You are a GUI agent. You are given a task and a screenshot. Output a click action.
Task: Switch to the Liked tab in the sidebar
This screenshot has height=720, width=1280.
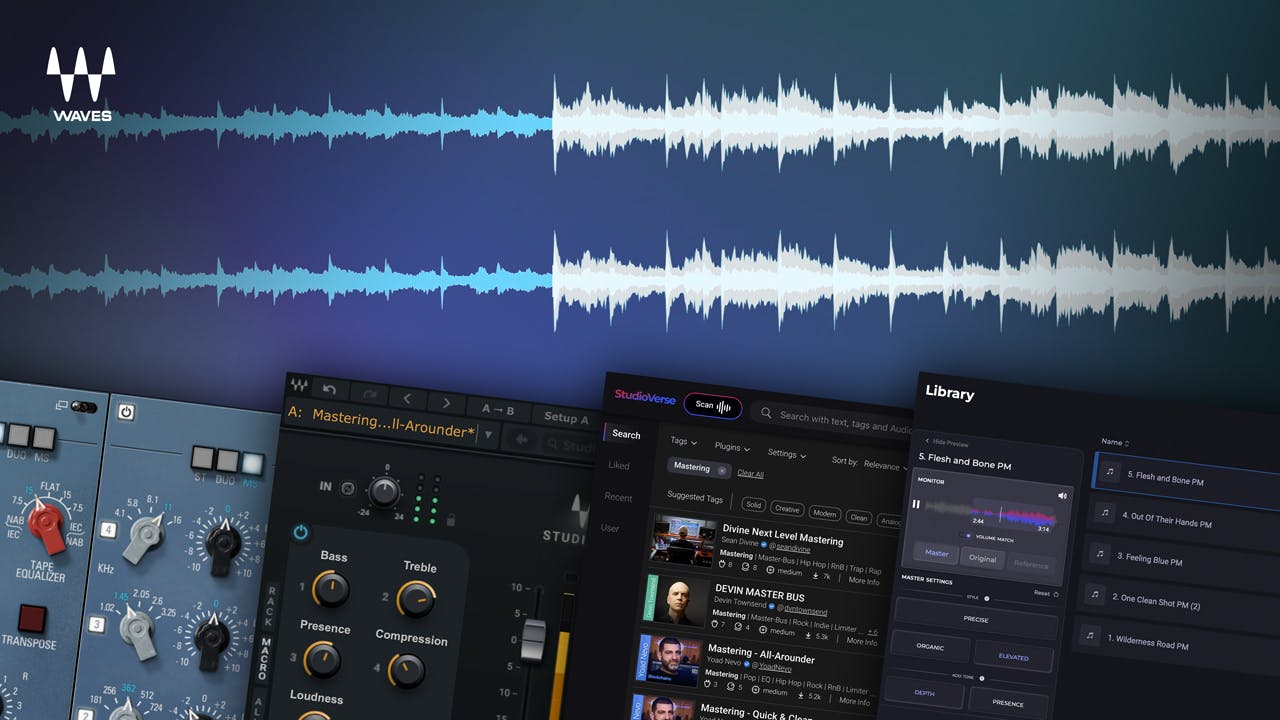pyautogui.click(x=619, y=466)
